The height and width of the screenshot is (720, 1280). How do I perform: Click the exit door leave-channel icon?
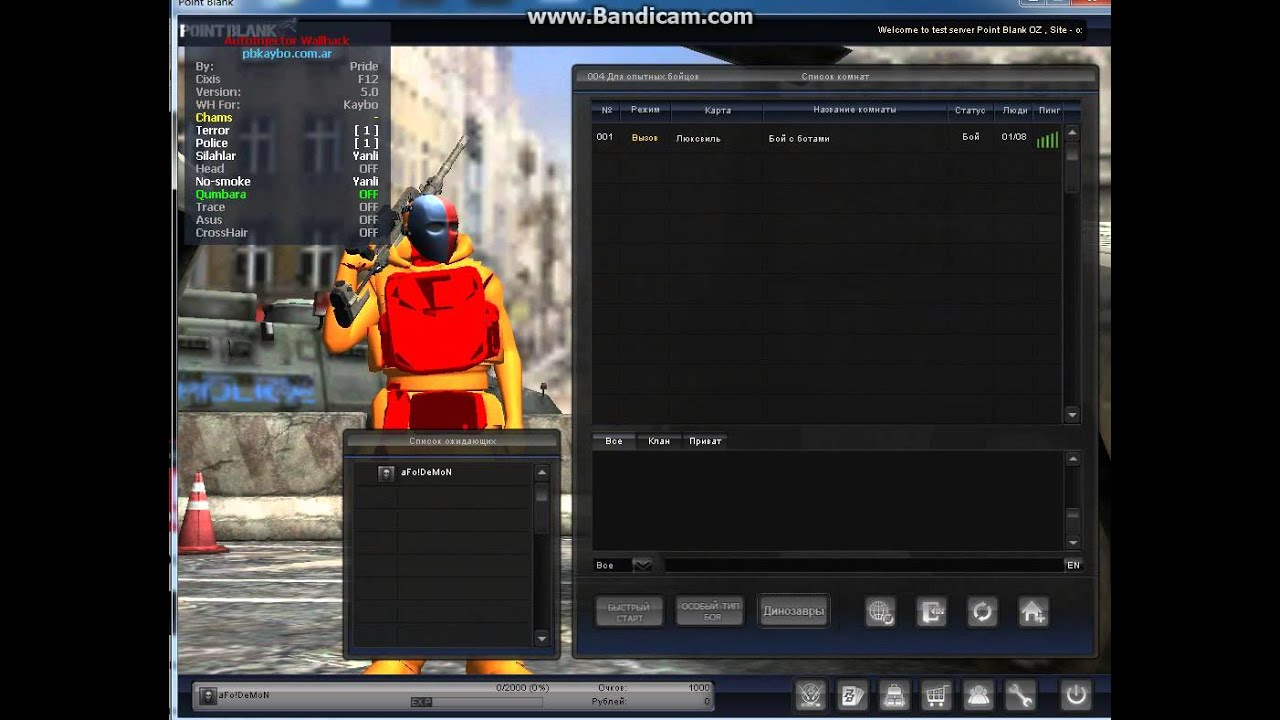(x=931, y=612)
